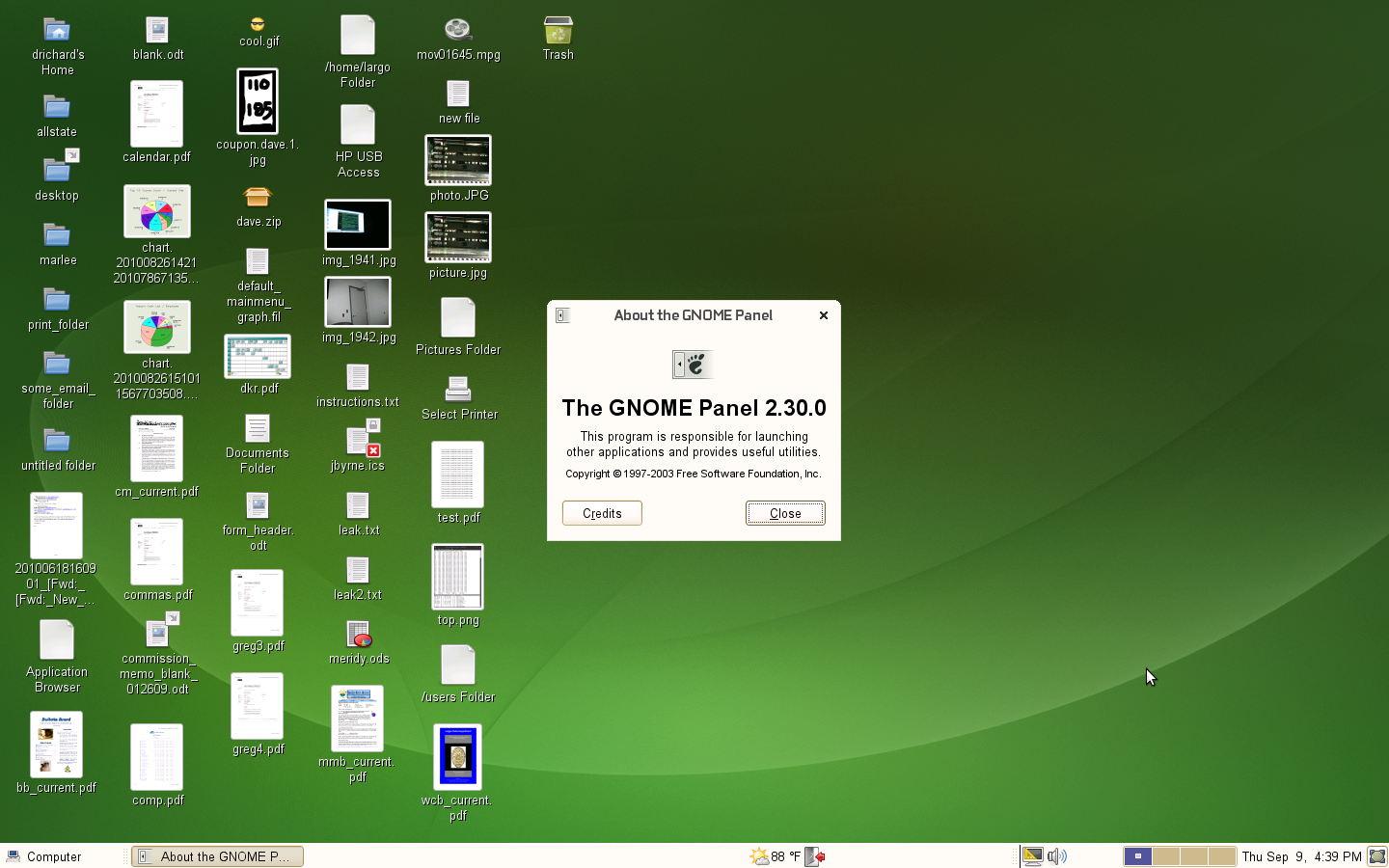Toggle show desktop in the bottom-right corner
The width and height of the screenshot is (1389, 868).
point(1376,856)
